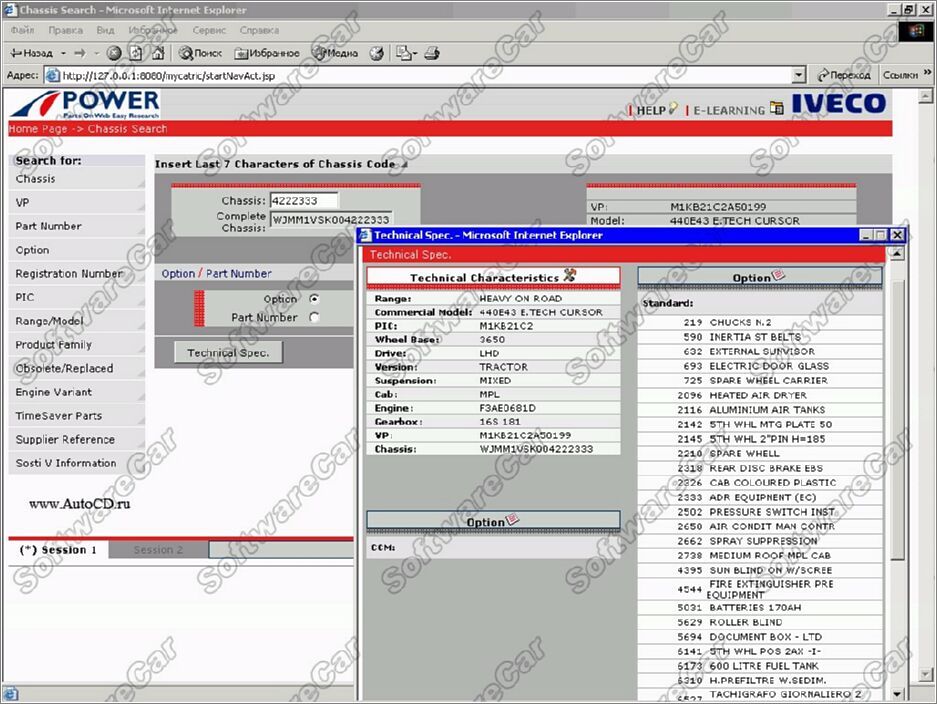Screen dimensions: 937x704
Task: Open the Search (Поиск) toolbar button
Action: point(200,53)
